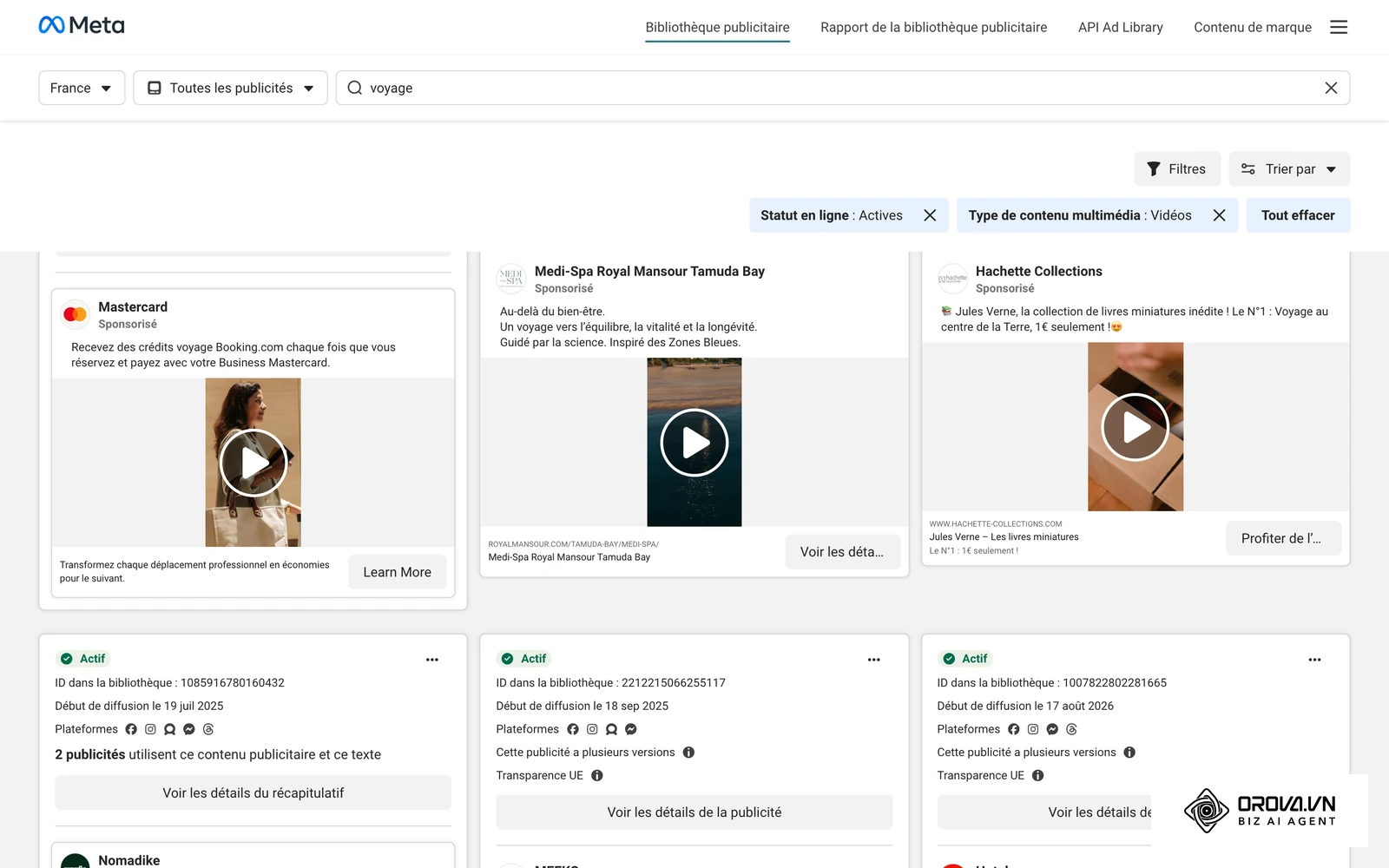Screen dimensions: 1389x868
Task: Click the Threads platform icon for ad 1007822802281665
Action: (x=1071, y=729)
